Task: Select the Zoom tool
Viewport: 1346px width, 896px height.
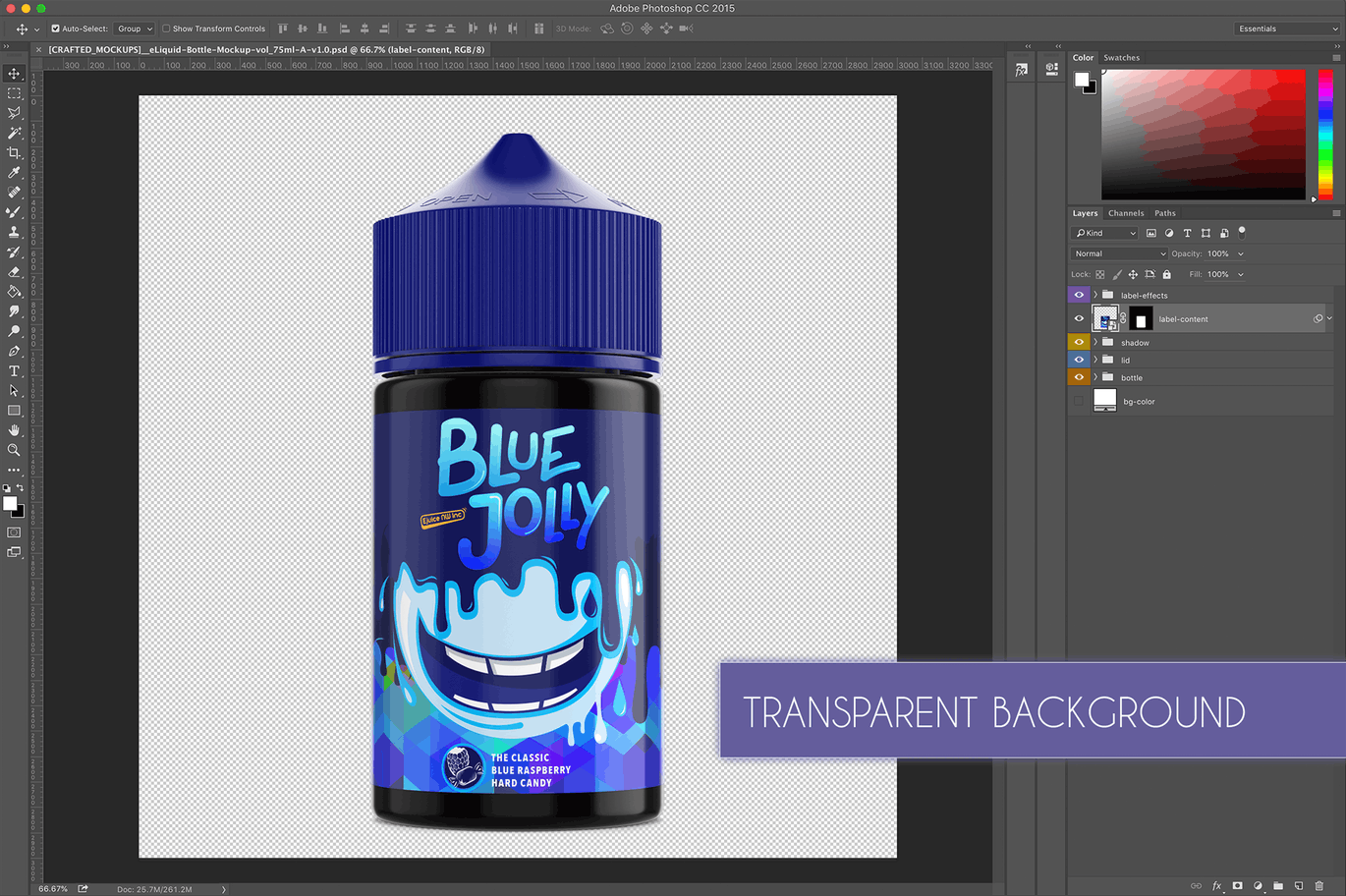Action: 14,450
